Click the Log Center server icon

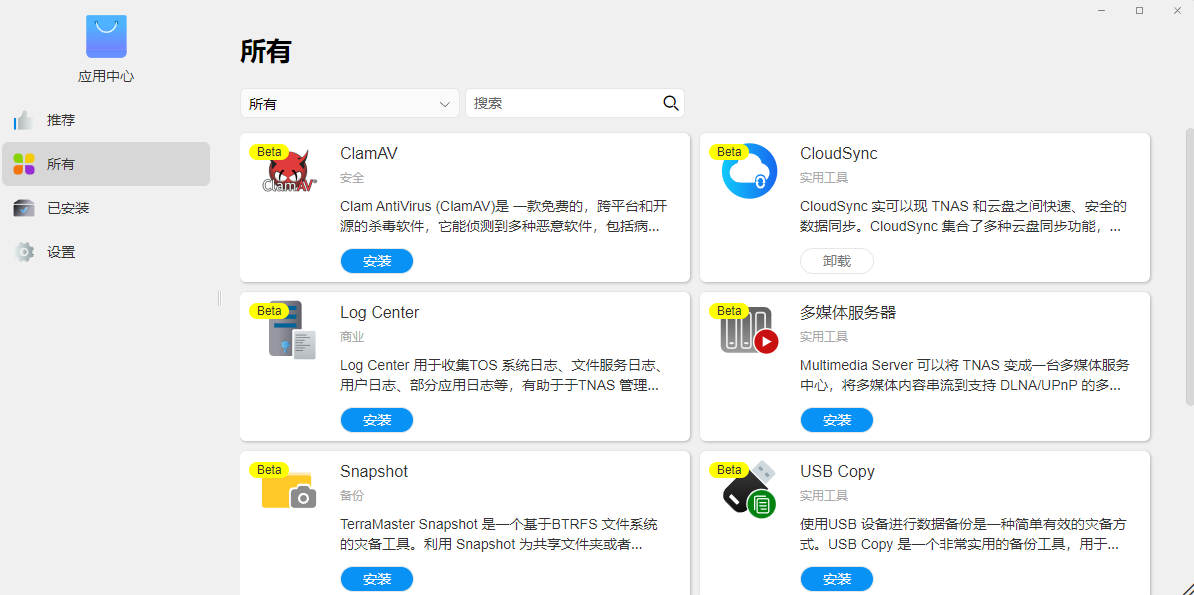(291, 330)
